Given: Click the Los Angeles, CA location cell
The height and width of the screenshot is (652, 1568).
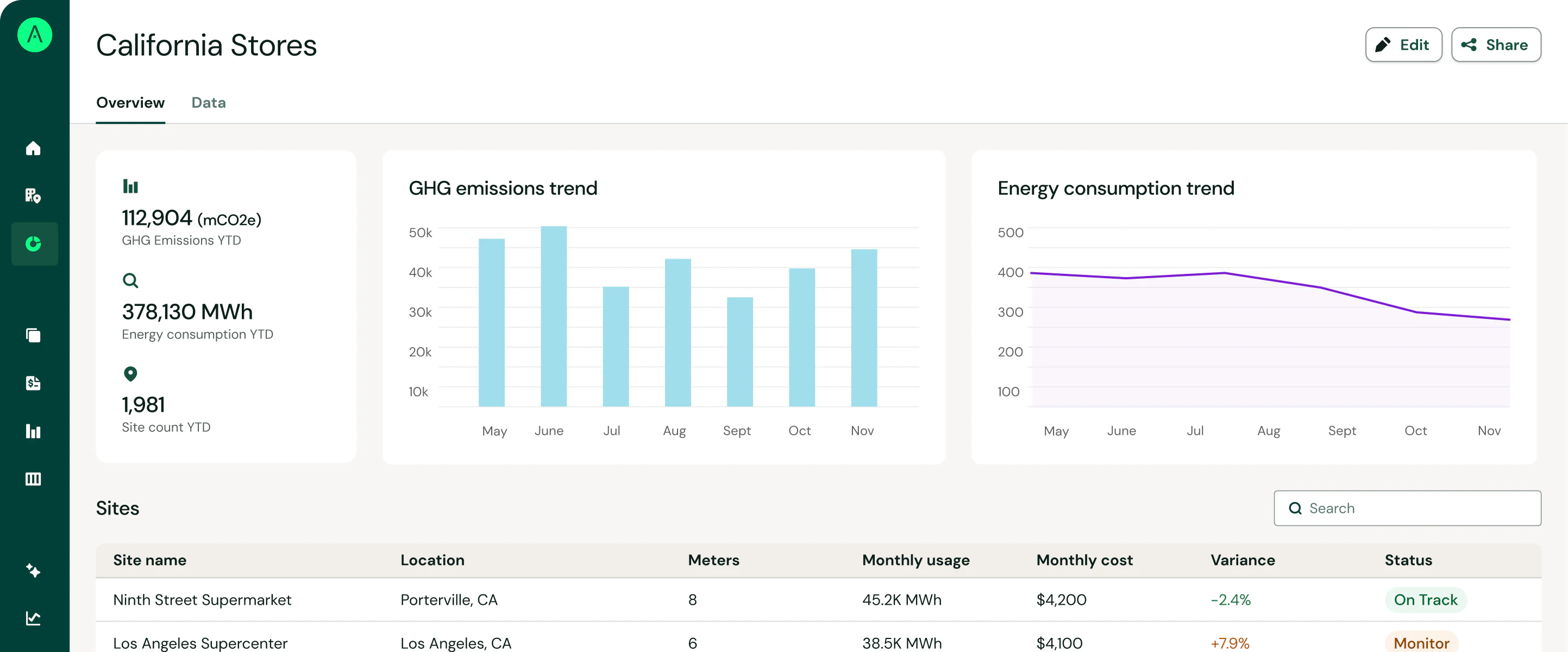Looking at the screenshot, I should [x=455, y=643].
